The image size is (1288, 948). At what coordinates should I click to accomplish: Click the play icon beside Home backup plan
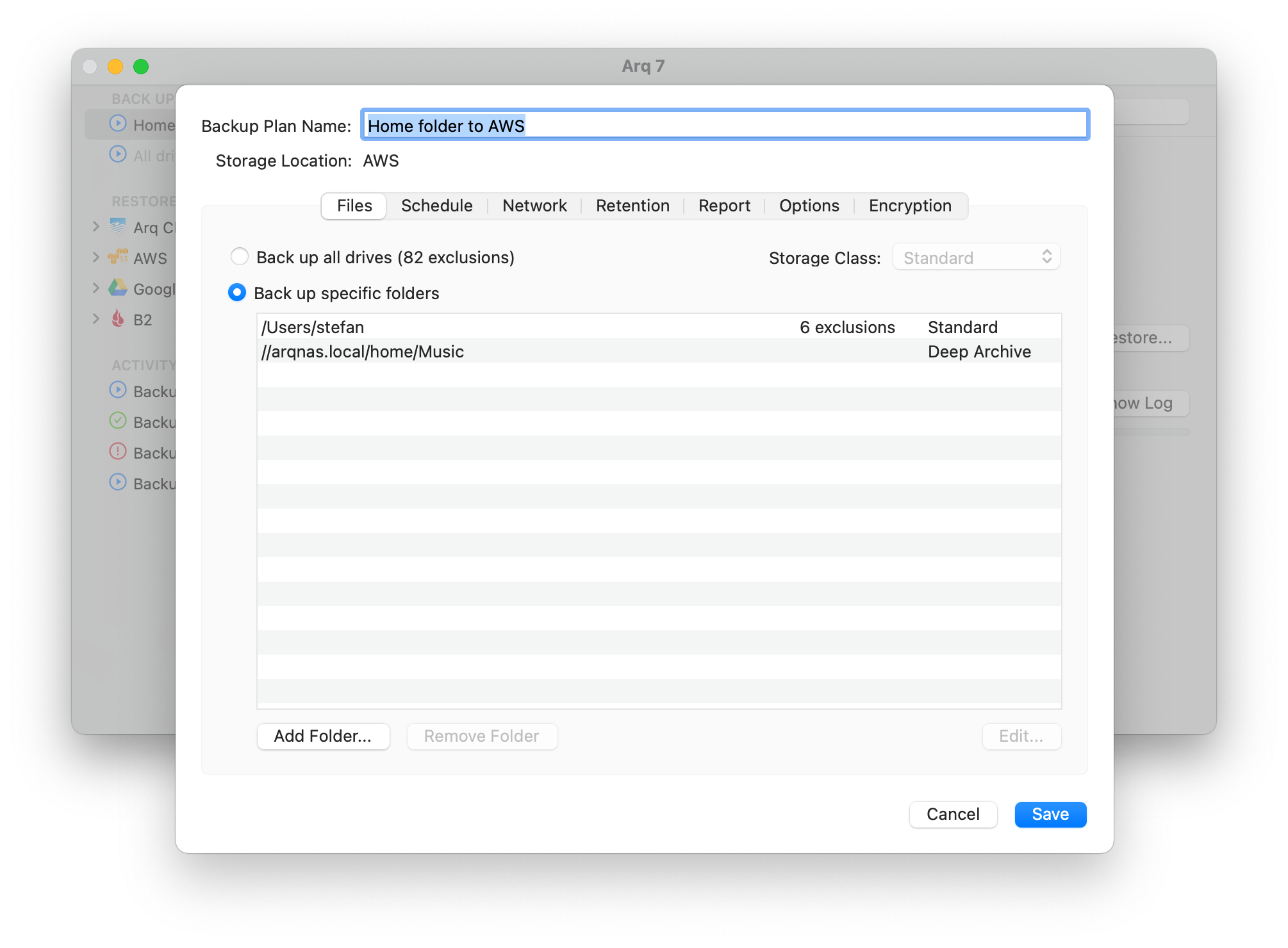(x=118, y=124)
